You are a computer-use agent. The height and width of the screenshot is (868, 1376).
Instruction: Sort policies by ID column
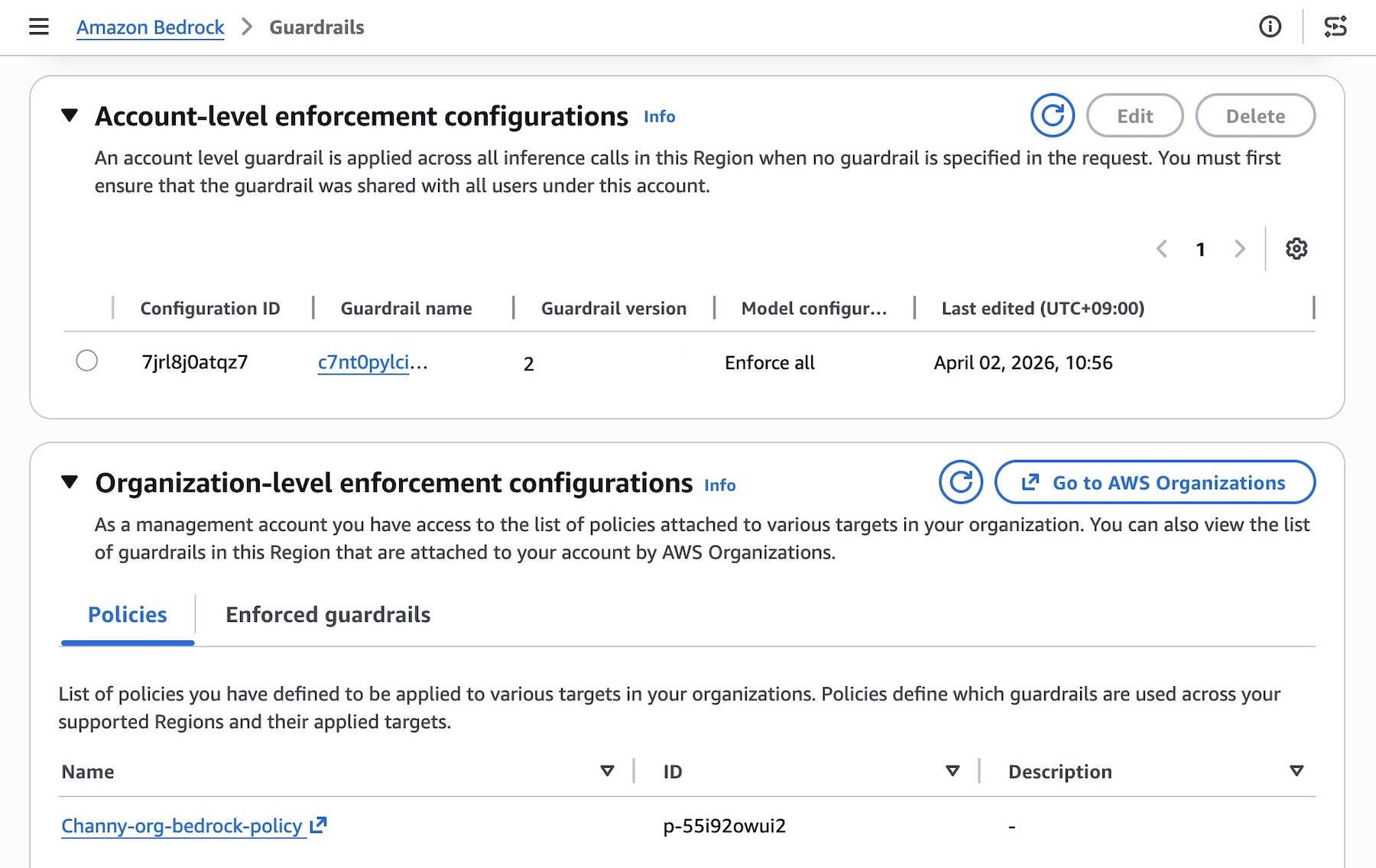click(952, 771)
